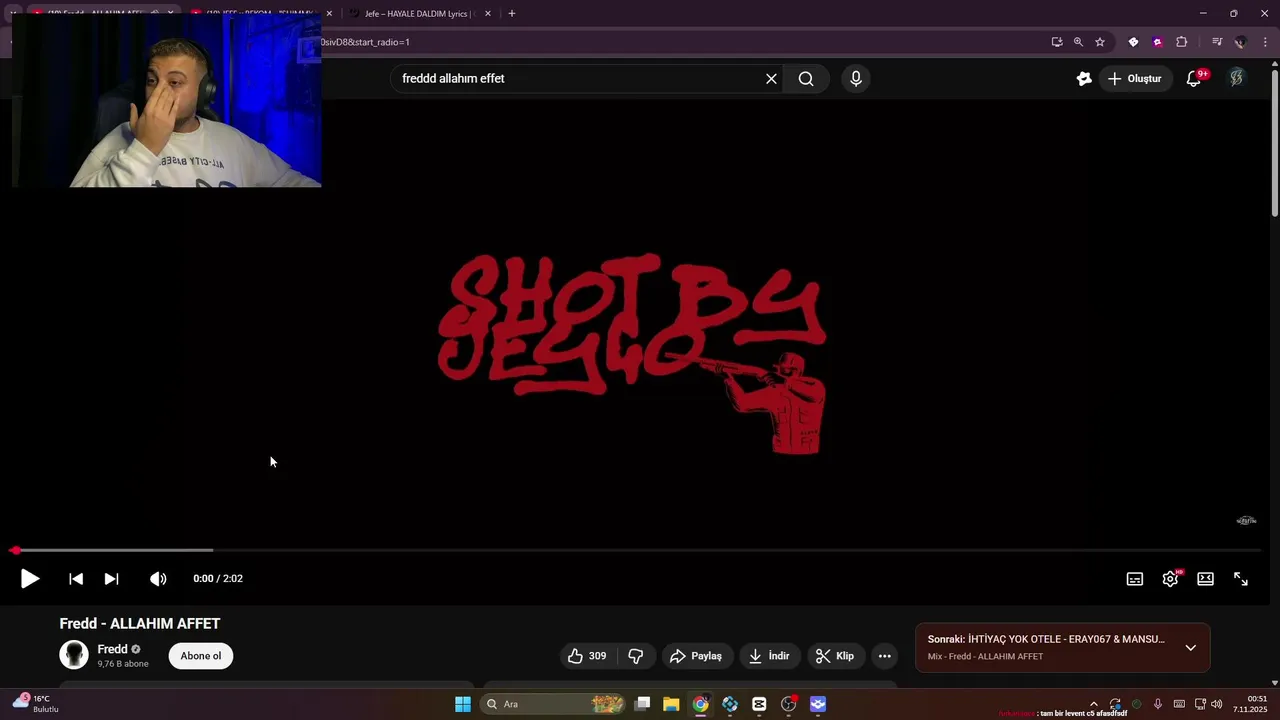Open the browser zoom magnifier icon
This screenshot has width=1280, height=720.
pos(1078,42)
